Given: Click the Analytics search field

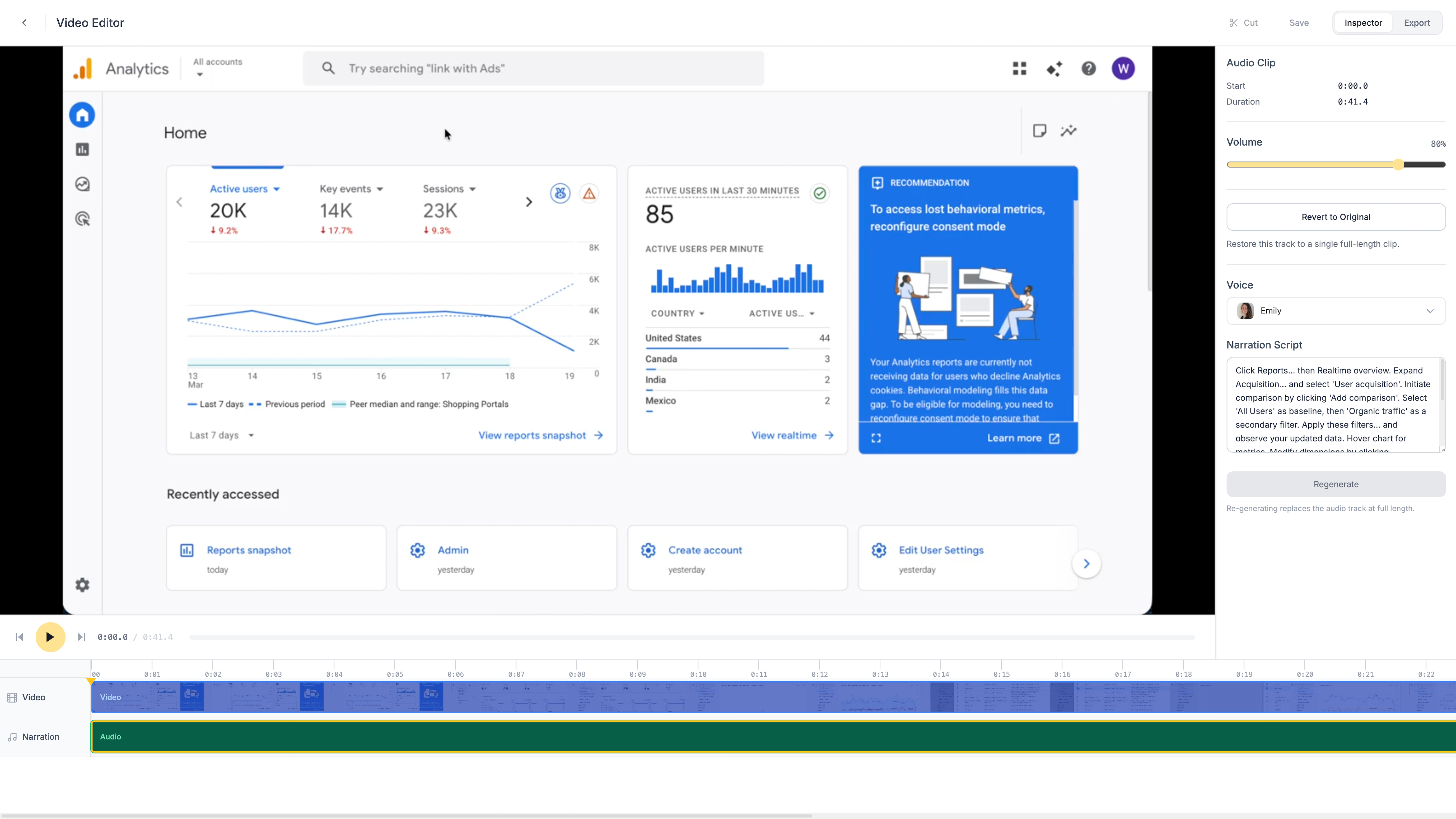Looking at the screenshot, I should (x=534, y=68).
